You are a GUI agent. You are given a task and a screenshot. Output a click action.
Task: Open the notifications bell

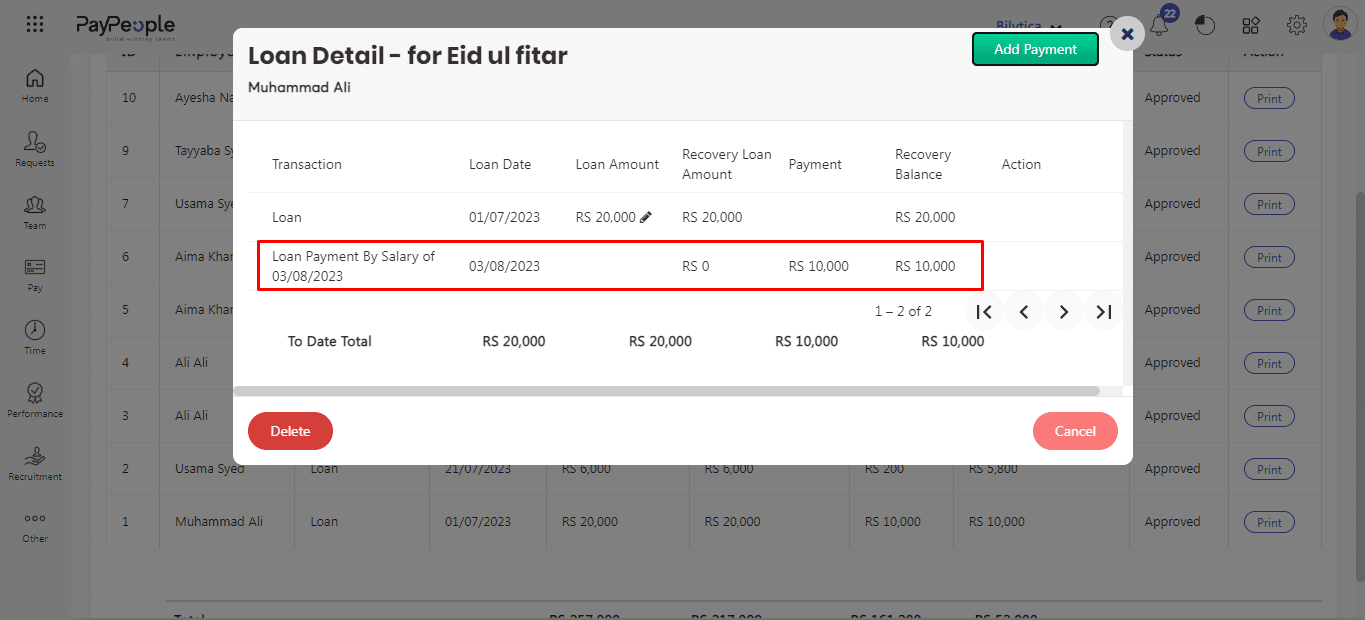tap(1160, 26)
